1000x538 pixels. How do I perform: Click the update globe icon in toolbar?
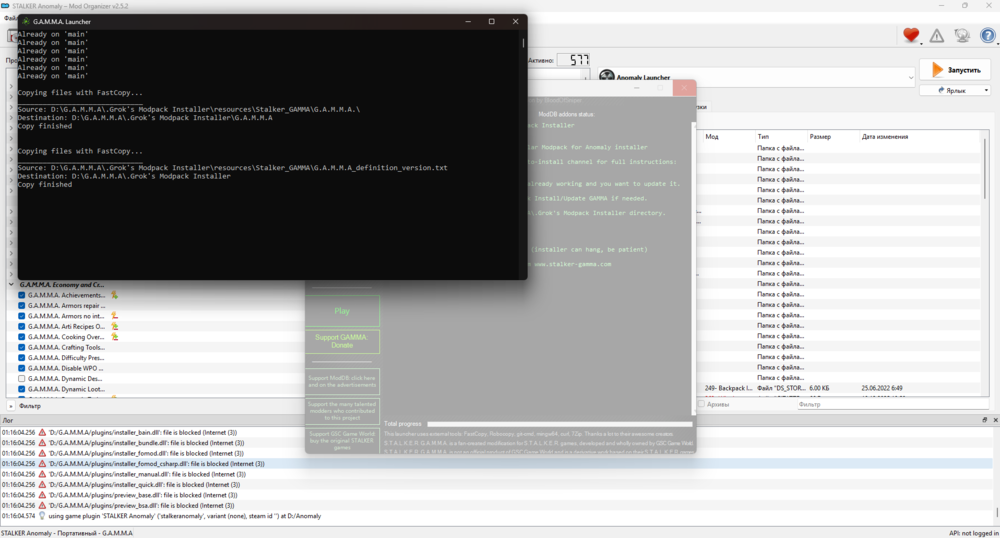click(x=962, y=36)
